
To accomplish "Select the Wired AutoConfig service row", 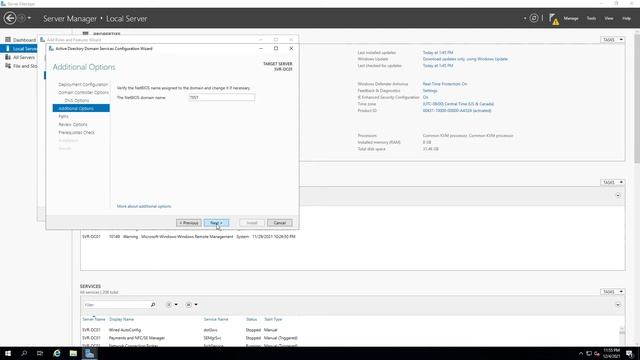I will point(351,330).
